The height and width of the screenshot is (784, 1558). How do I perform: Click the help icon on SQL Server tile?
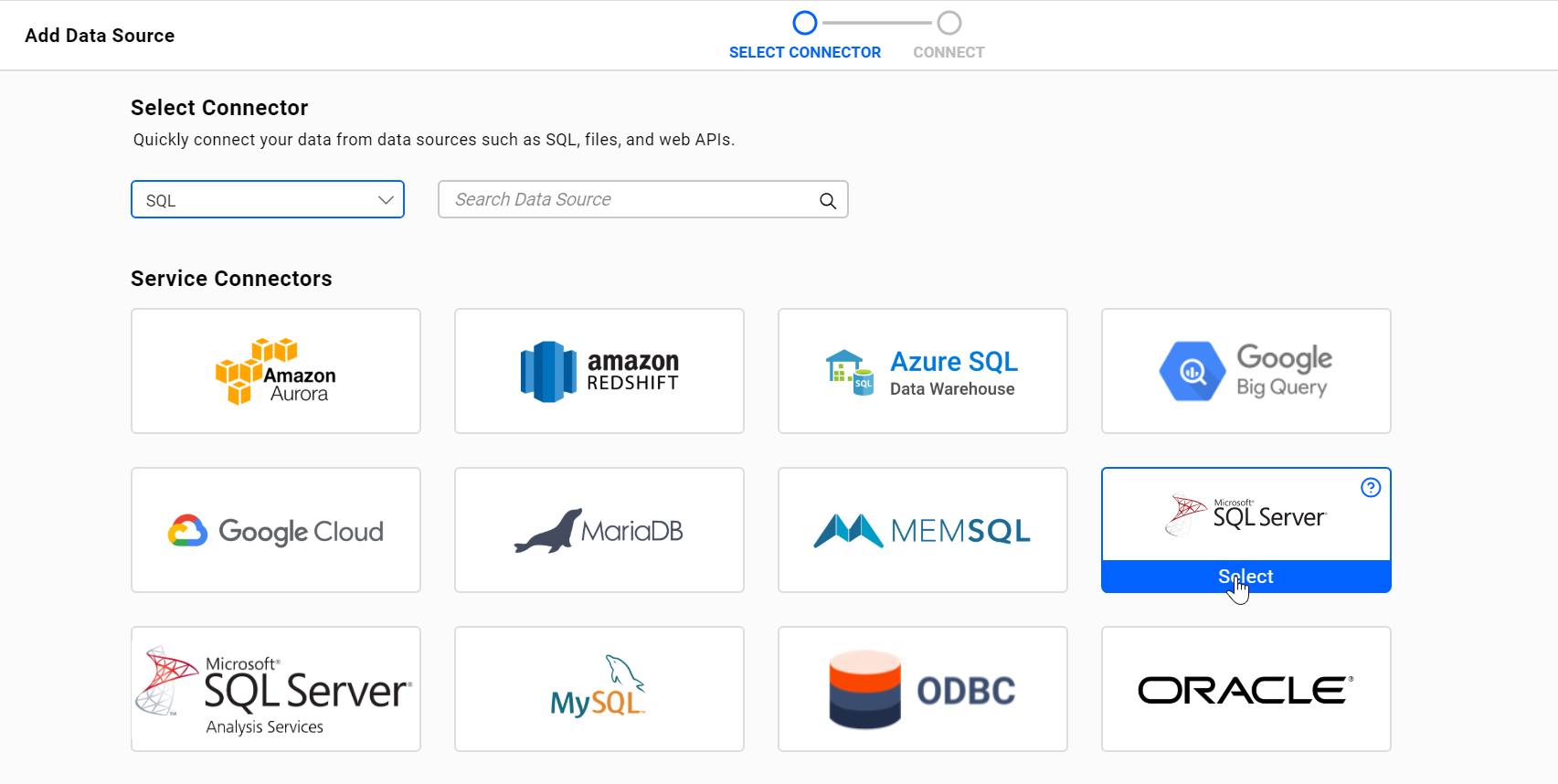click(x=1371, y=488)
